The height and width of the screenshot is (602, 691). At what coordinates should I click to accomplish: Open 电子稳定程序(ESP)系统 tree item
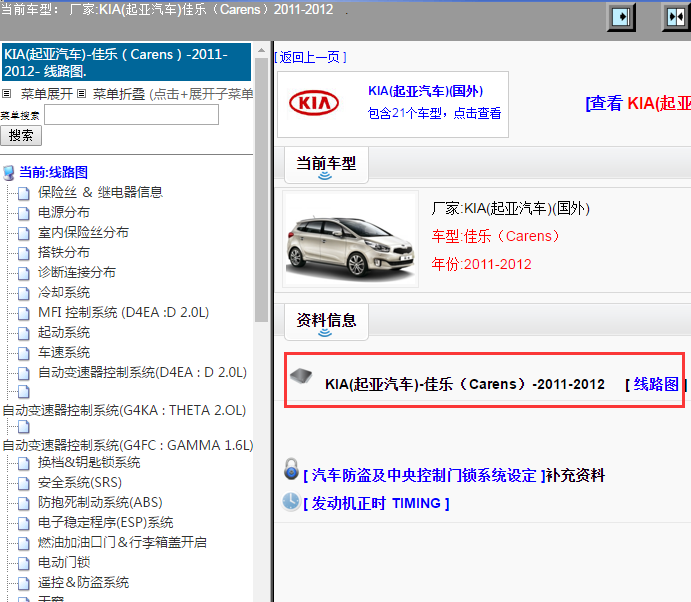tap(106, 523)
